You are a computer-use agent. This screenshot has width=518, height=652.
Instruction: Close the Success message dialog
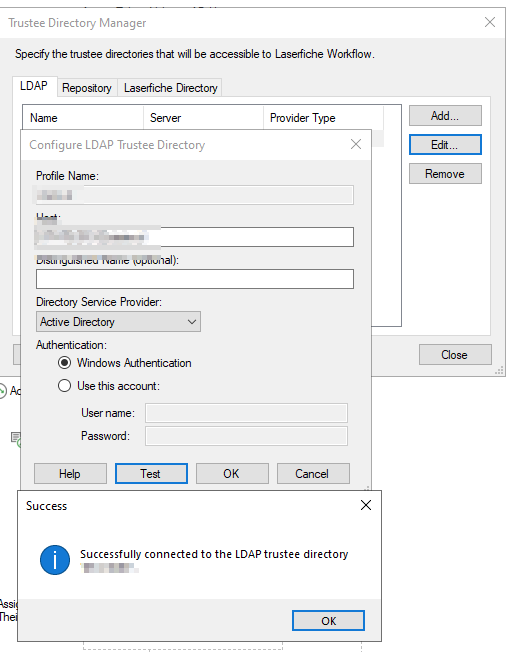(x=366, y=505)
